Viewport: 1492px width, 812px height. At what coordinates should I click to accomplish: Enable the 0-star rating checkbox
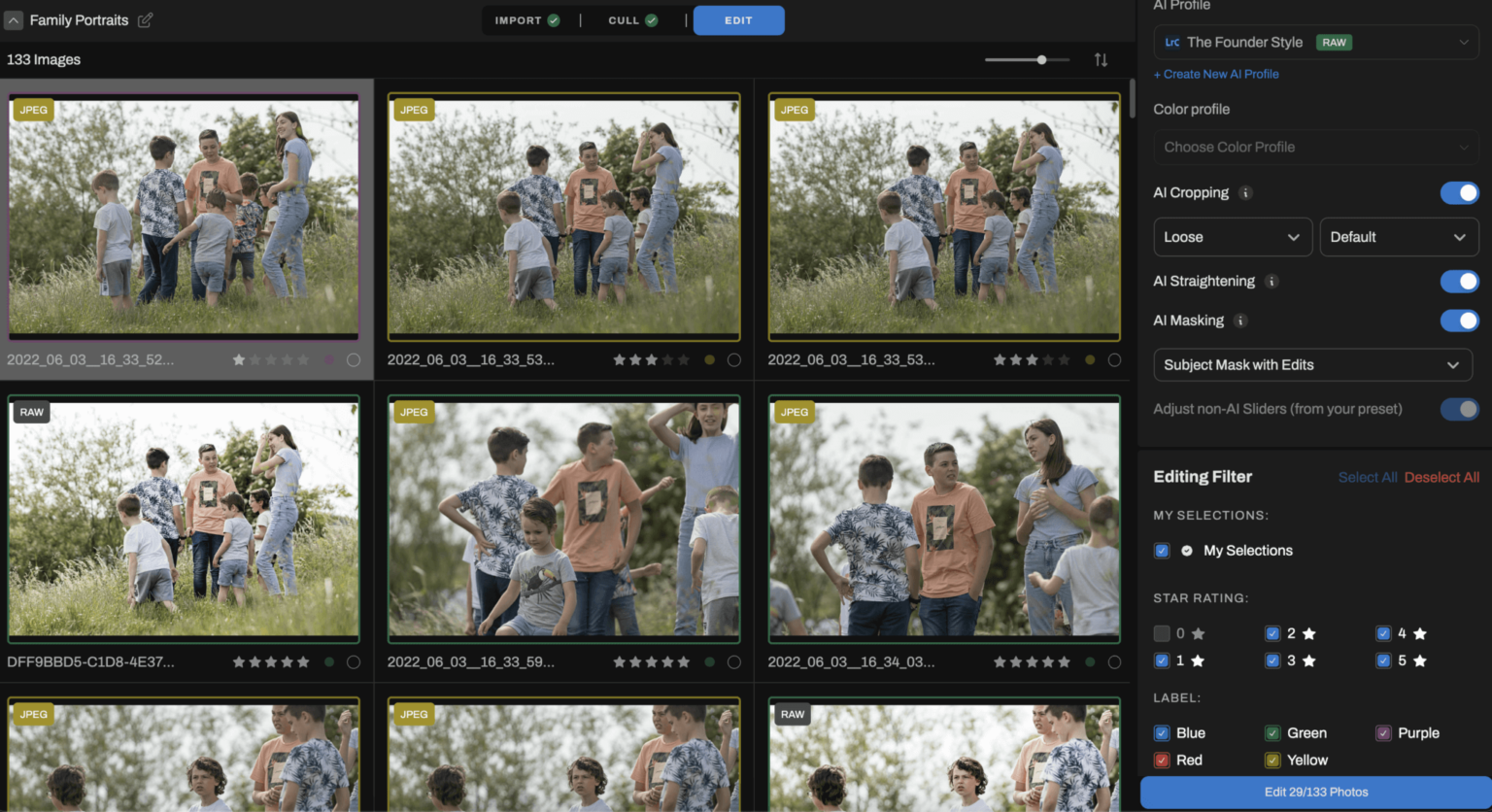pyautogui.click(x=1162, y=633)
